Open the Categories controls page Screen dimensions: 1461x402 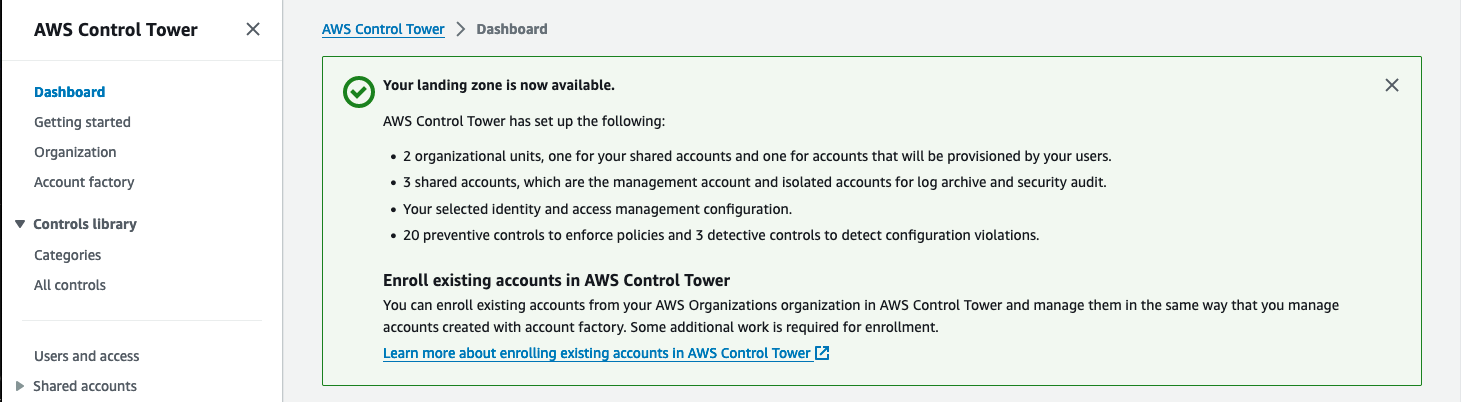[x=67, y=255]
